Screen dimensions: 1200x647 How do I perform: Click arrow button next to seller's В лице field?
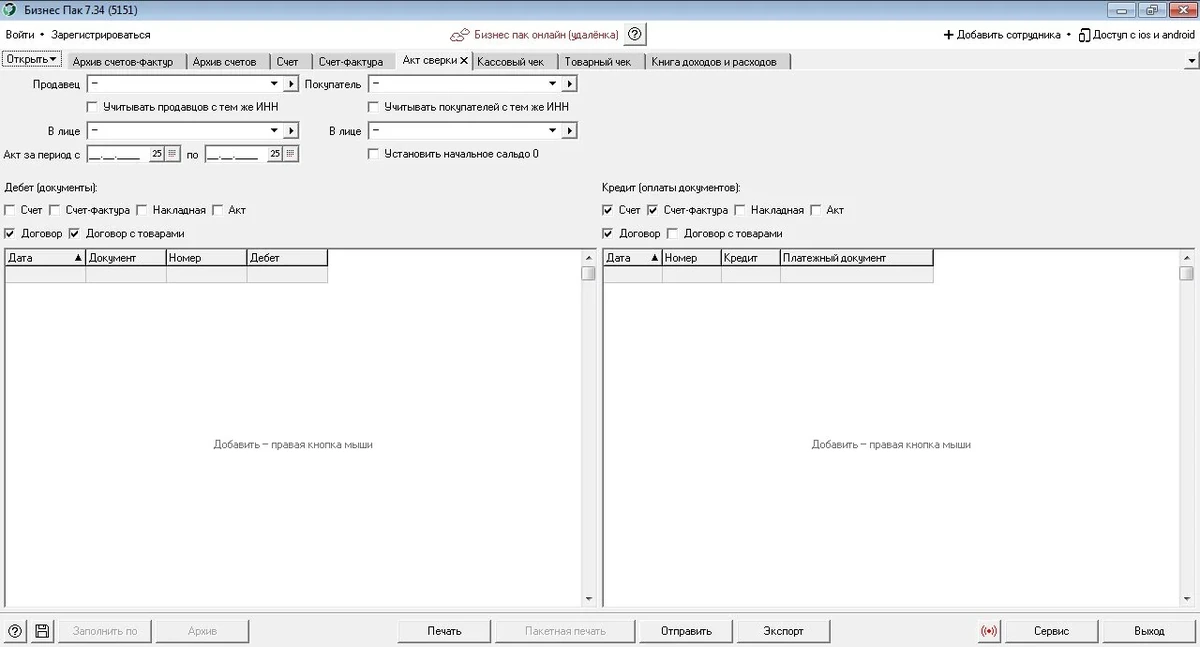pyautogui.click(x=291, y=131)
